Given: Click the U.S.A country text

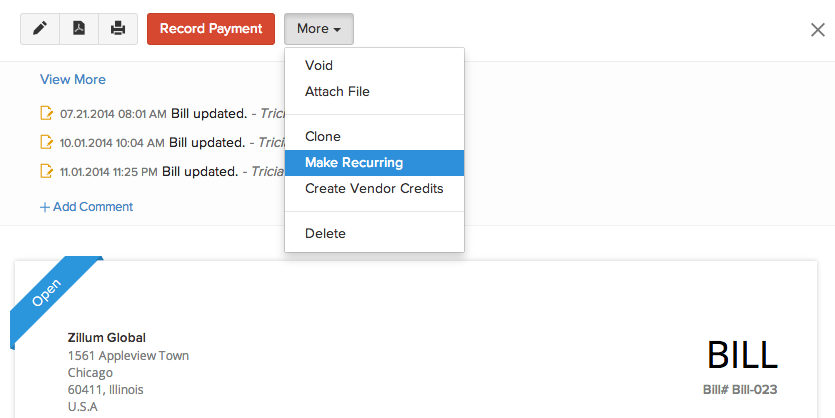Looking at the screenshot, I should pos(83,407).
